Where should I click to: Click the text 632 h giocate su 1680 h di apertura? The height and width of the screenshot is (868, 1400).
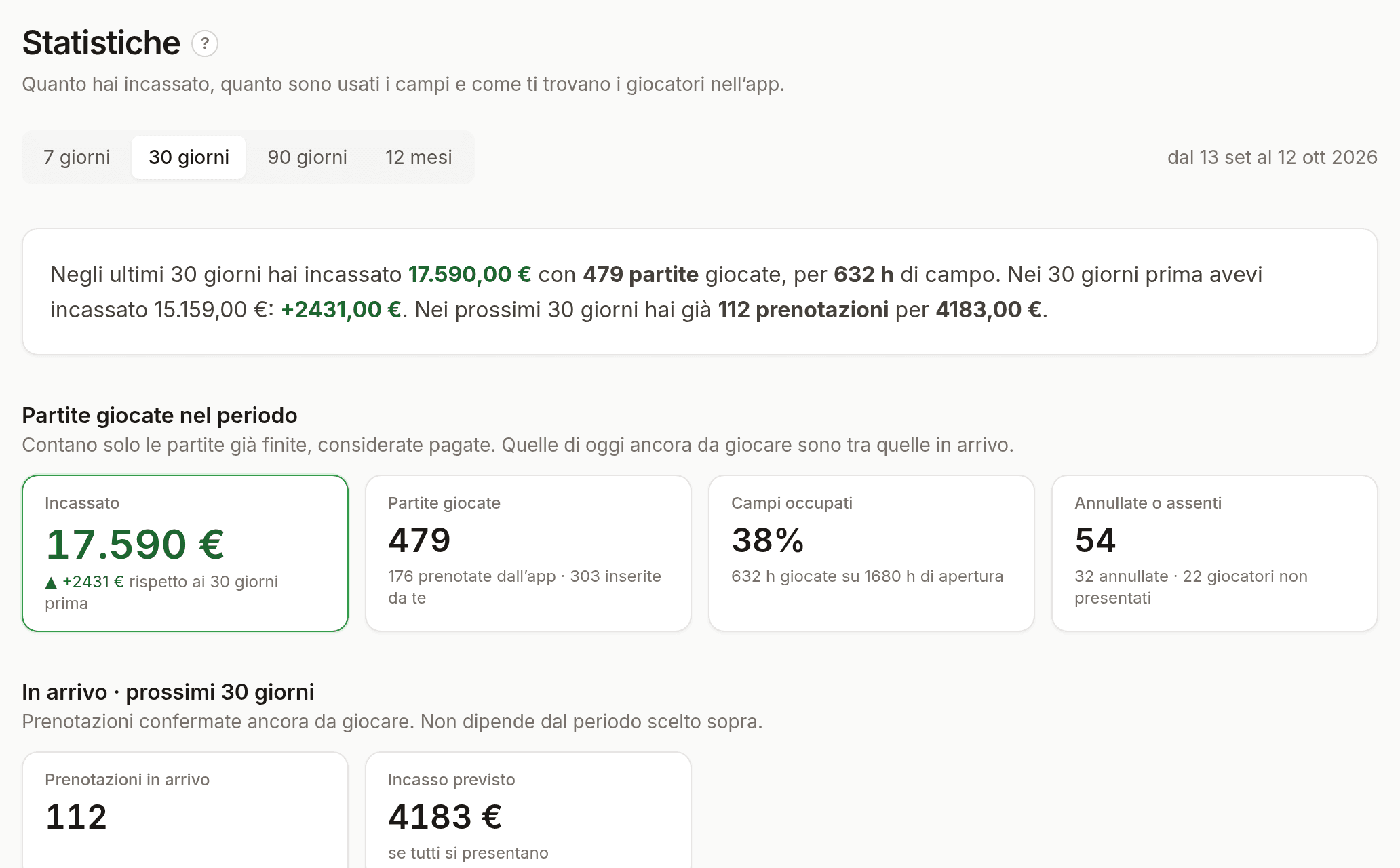click(867, 576)
